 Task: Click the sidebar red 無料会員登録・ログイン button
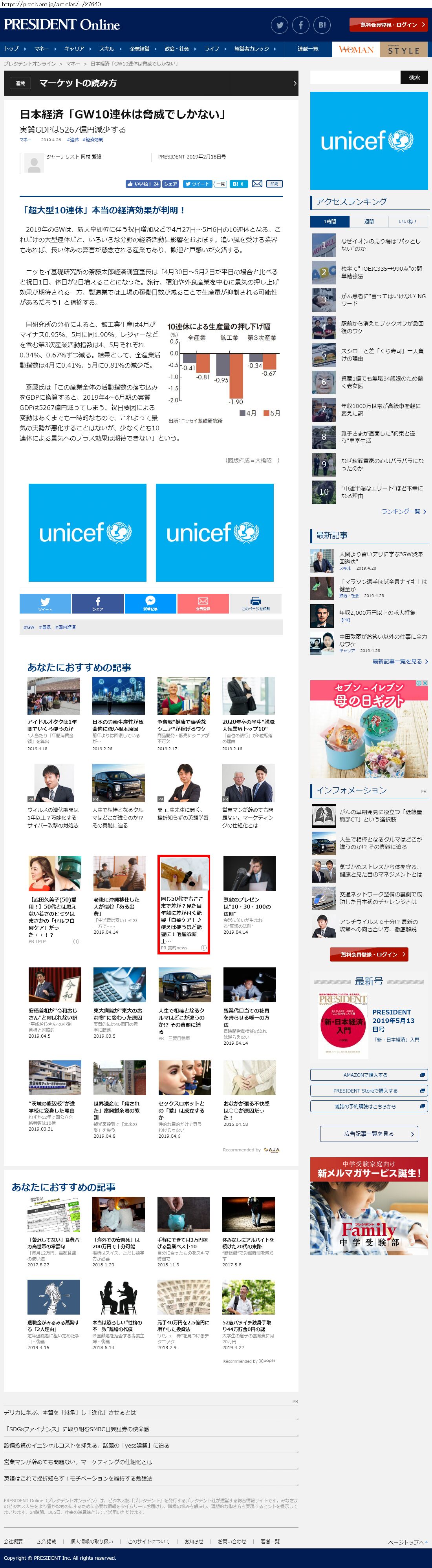point(369,954)
